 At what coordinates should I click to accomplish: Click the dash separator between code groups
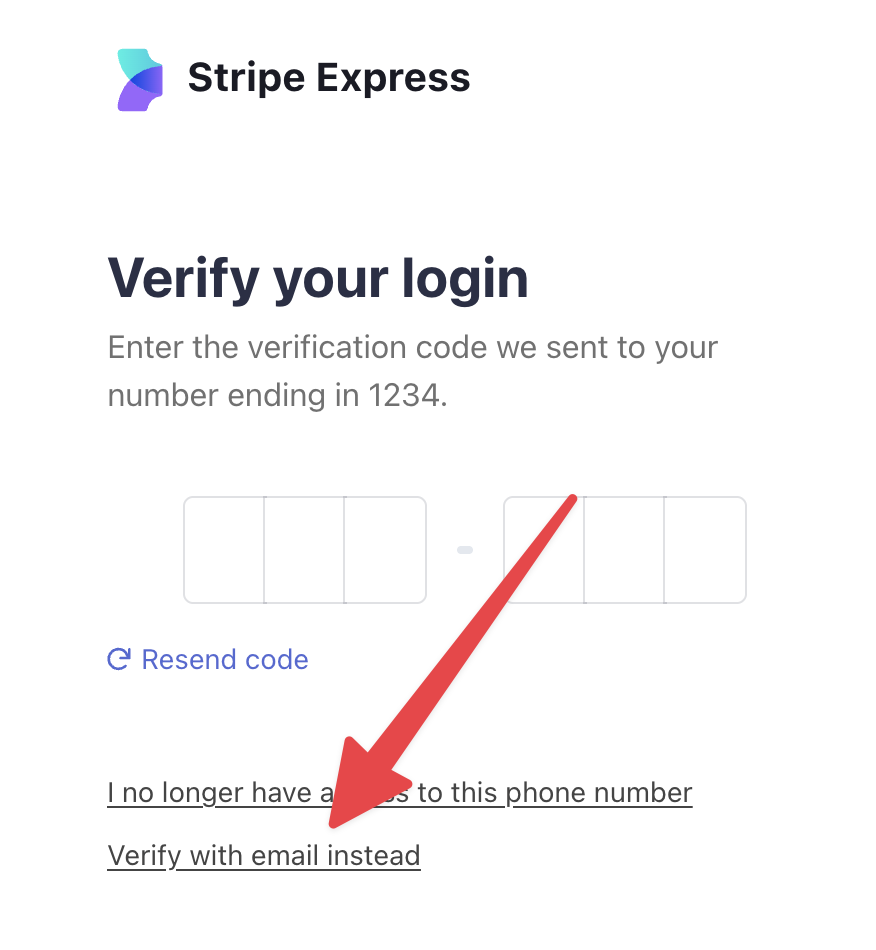pyautogui.click(x=465, y=550)
